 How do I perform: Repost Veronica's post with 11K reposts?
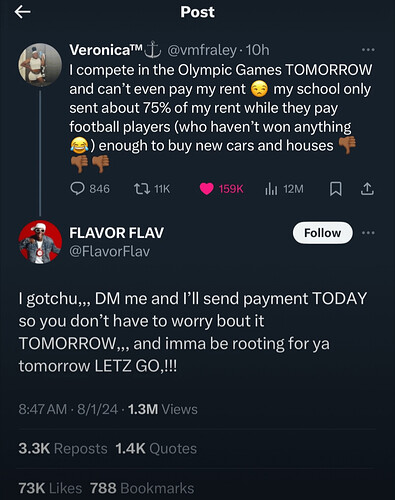(x=152, y=189)
